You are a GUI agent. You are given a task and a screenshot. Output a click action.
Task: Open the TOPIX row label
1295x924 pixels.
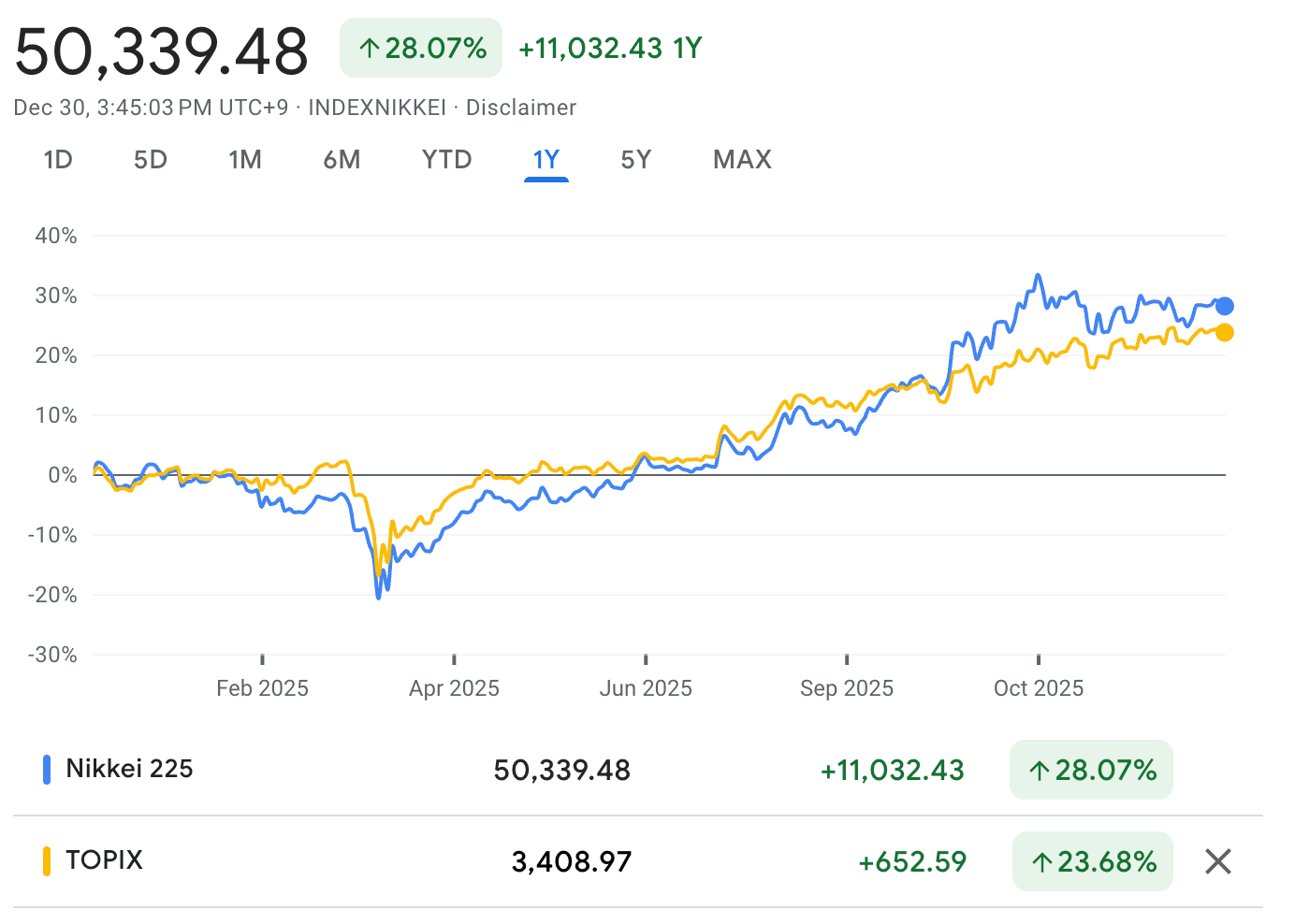click(x=104, y=860)
